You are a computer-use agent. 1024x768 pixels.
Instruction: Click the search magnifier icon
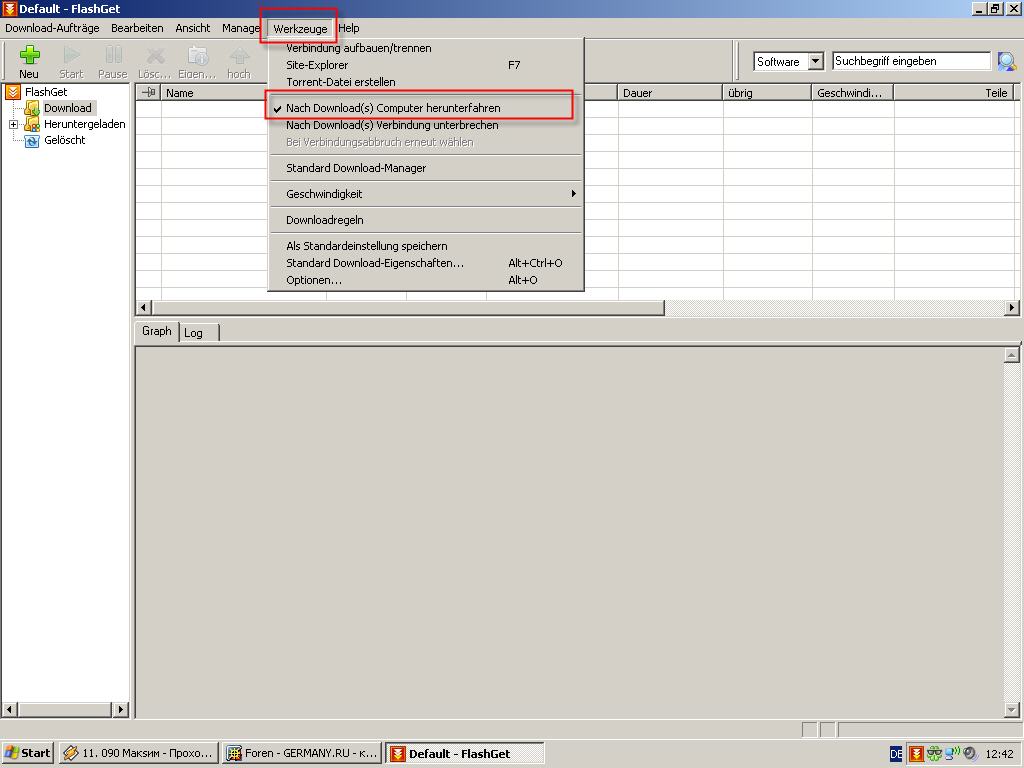tap(1006, 61)
